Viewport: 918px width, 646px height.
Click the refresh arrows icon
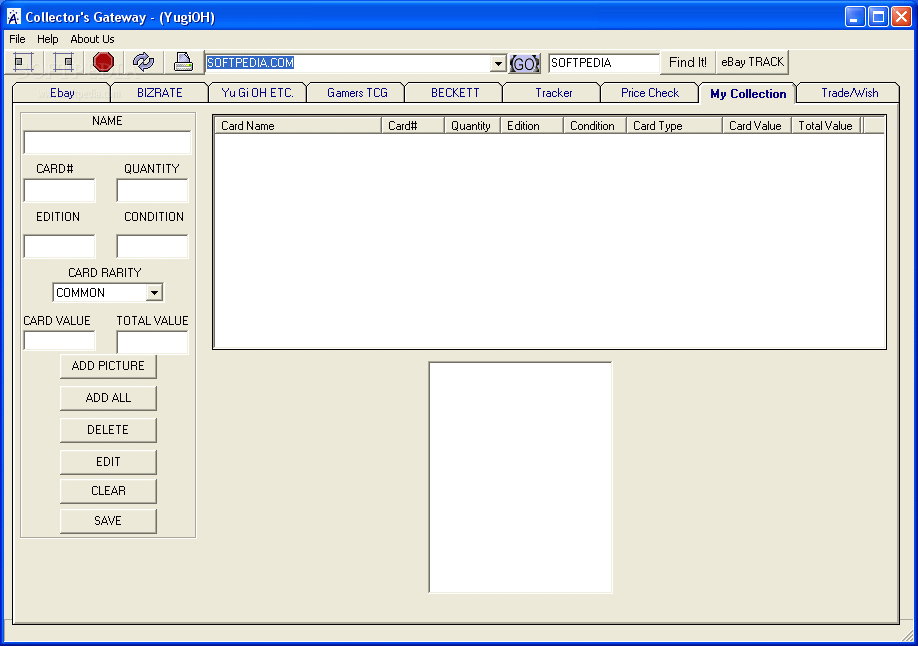[143, 61]
